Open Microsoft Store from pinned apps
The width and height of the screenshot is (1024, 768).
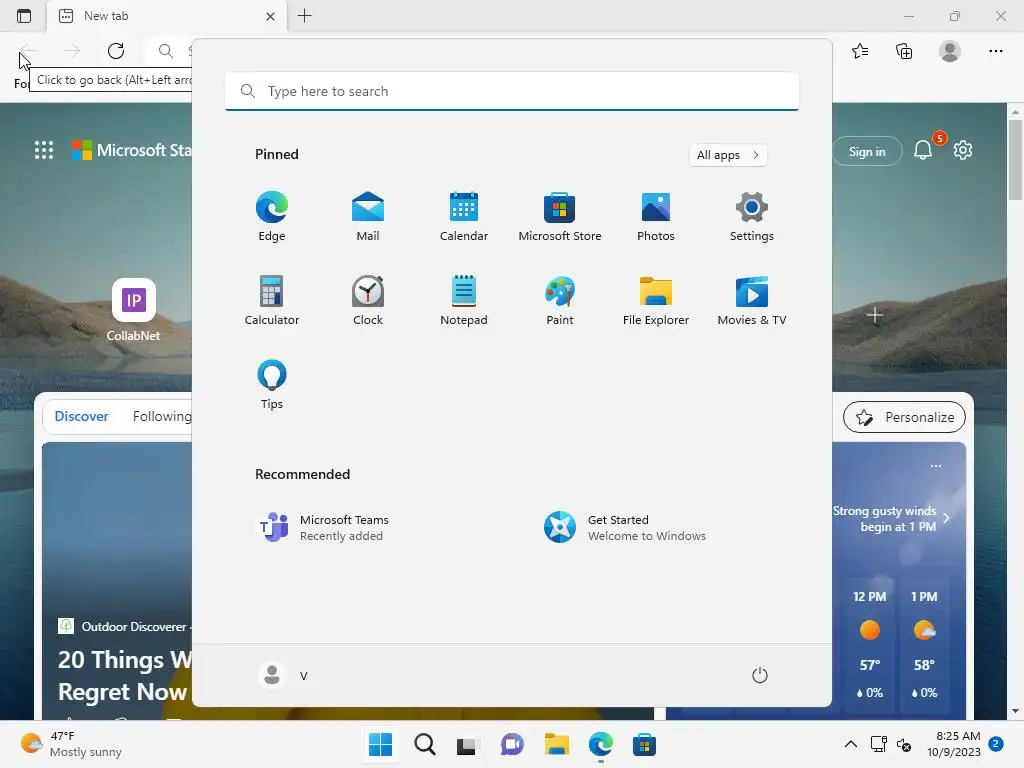tap(560, 217)
